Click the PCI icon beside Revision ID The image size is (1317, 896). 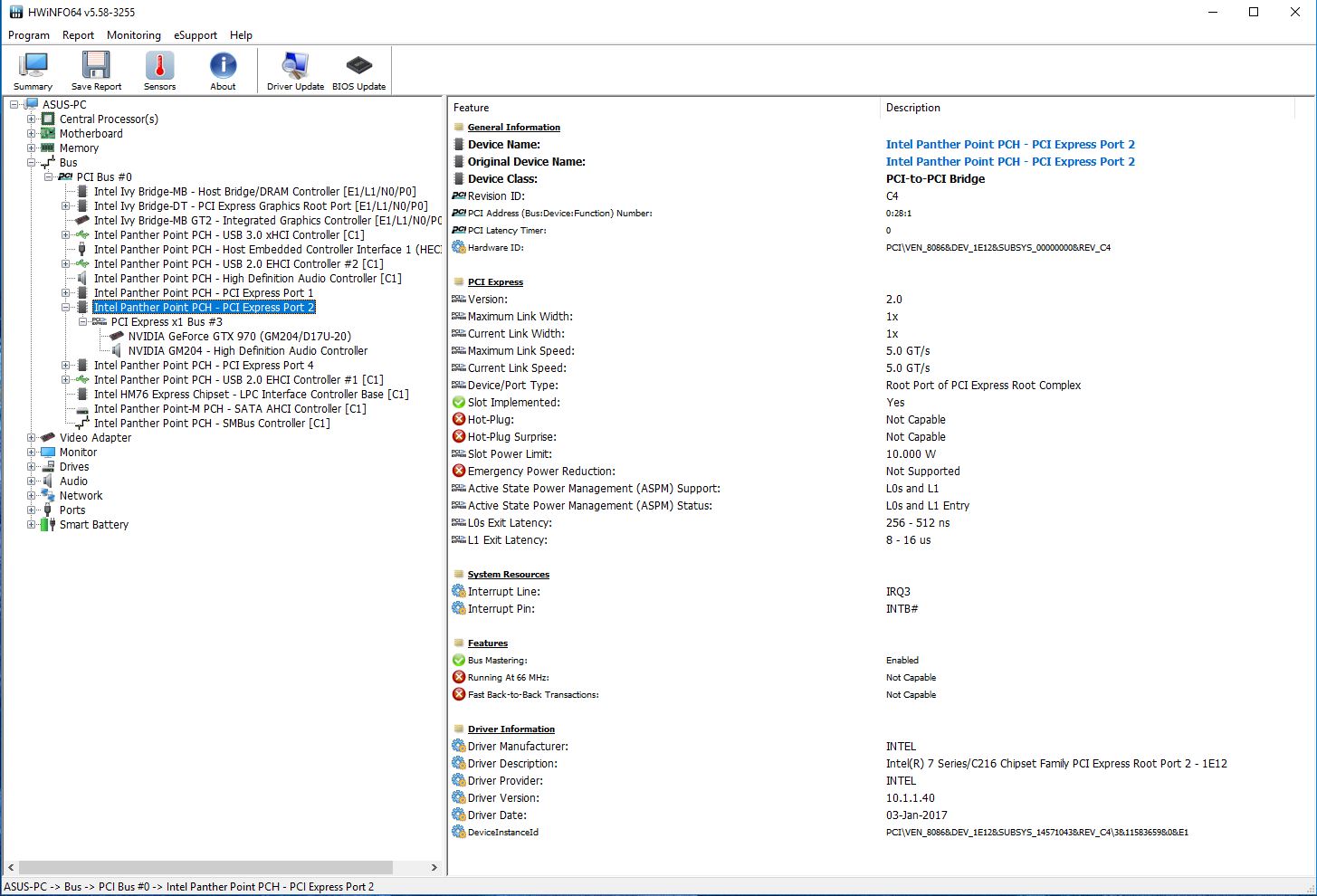pos(459,195)
